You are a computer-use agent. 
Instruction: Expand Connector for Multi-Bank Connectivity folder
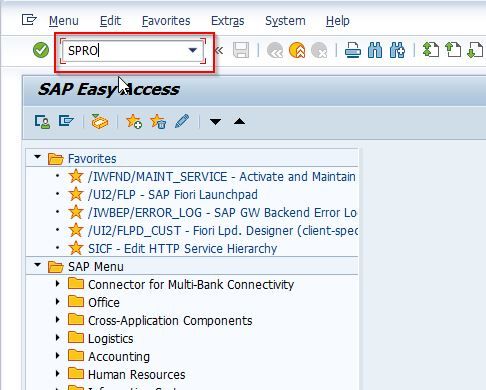pyautogui.click(x=58, y=284)
